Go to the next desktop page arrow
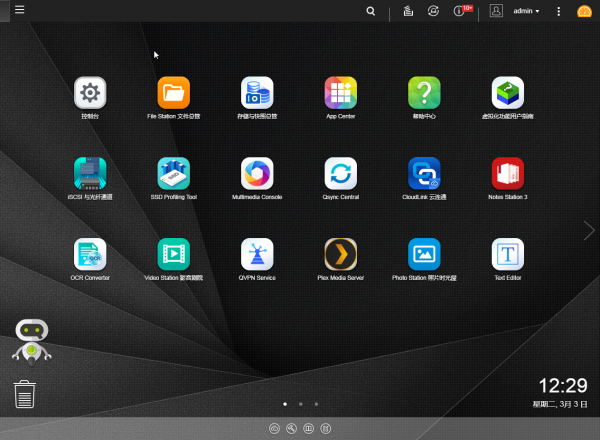600x440 pixels. click(x=589, y=231)
